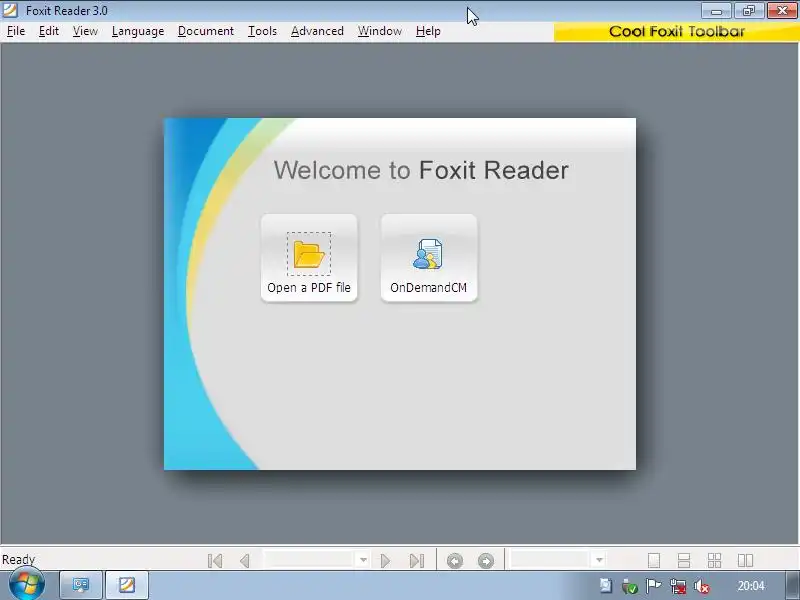The width and height of the screenshot is (800, 600).
Task: Go to the previous page
Action: [x=245, y=561]
